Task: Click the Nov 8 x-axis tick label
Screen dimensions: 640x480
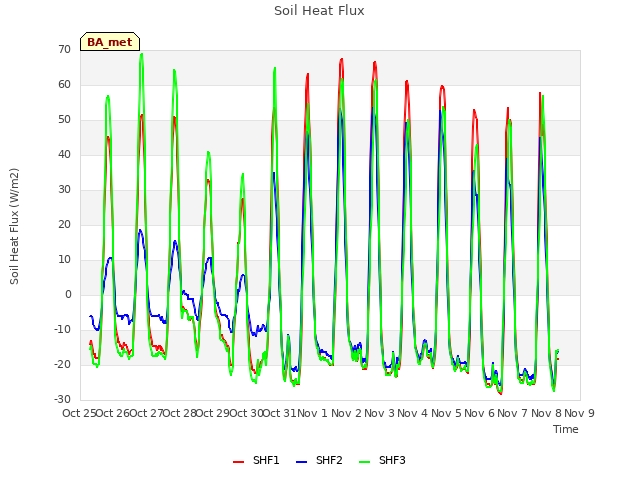Action: [x=546, y=413]
